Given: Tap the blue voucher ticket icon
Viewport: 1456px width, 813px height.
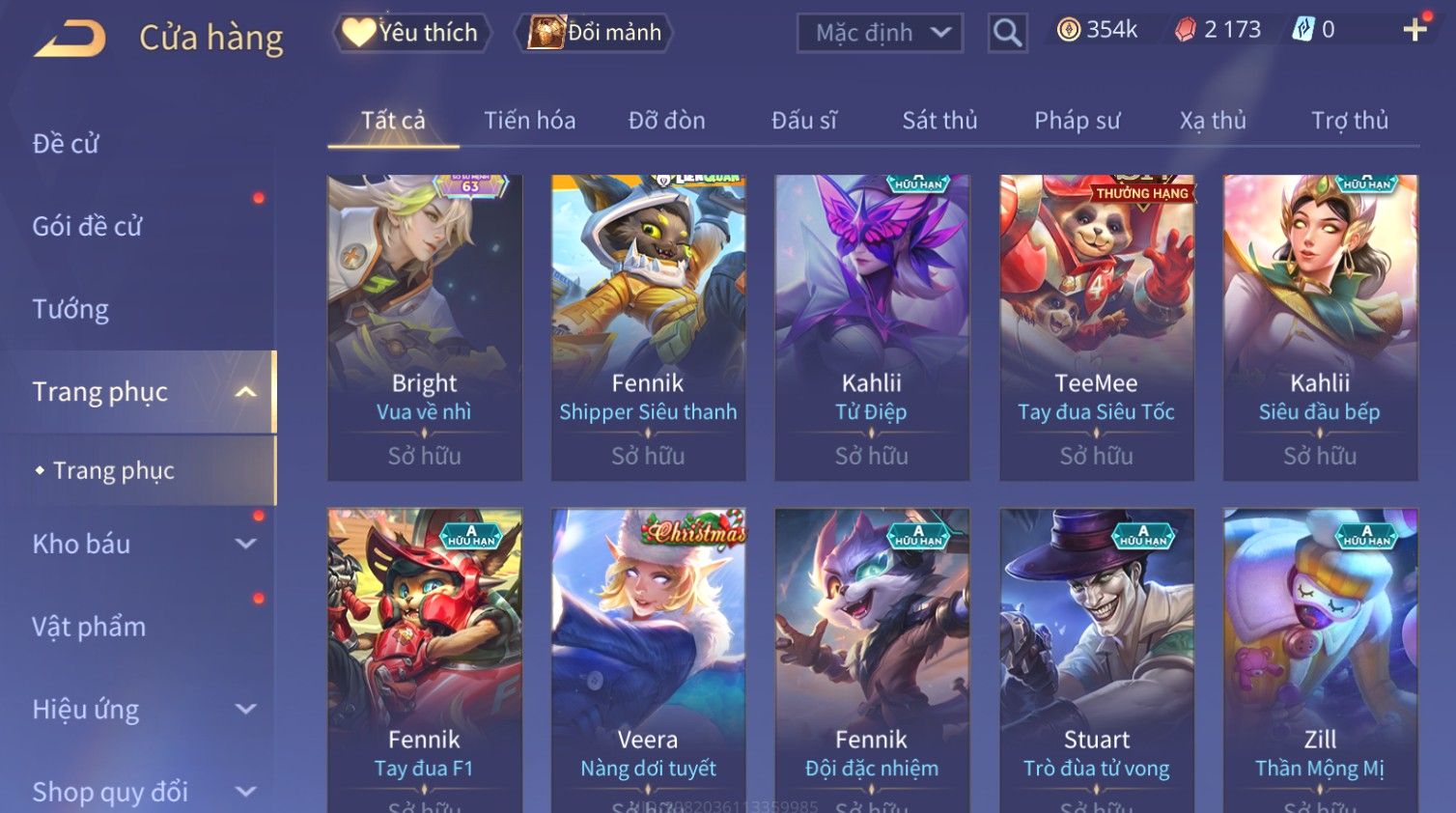Looking at the screenshot, I should click(1302, 30).
